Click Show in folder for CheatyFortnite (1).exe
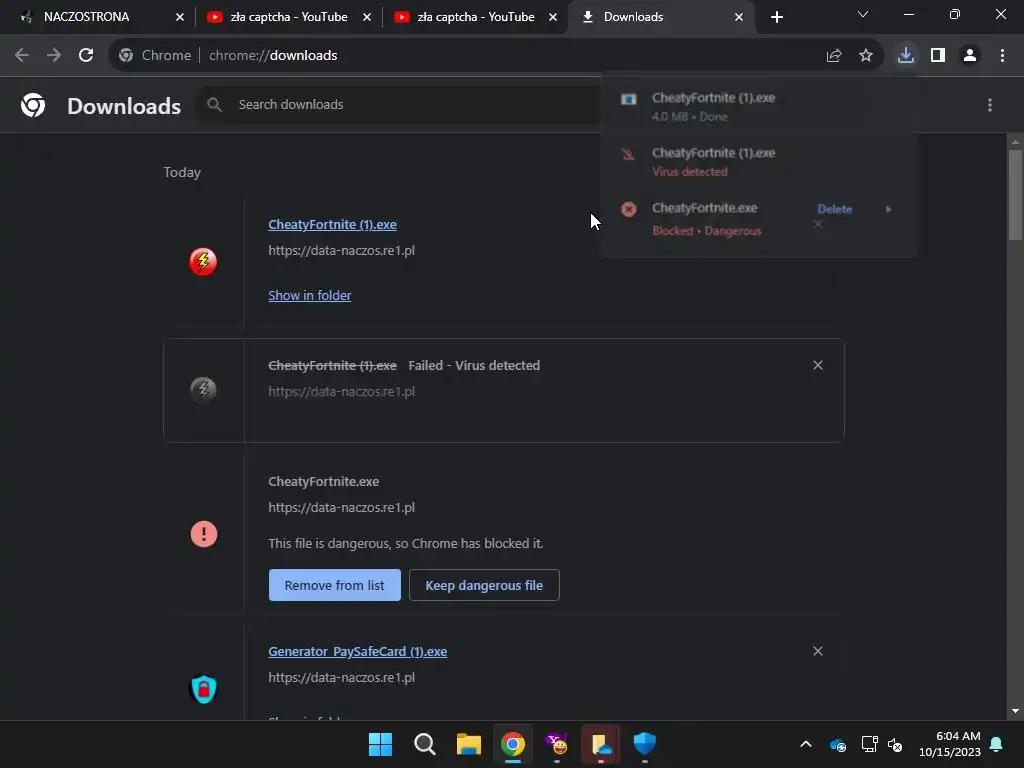This screenshot has height=768, width=1024. (310, 295)
